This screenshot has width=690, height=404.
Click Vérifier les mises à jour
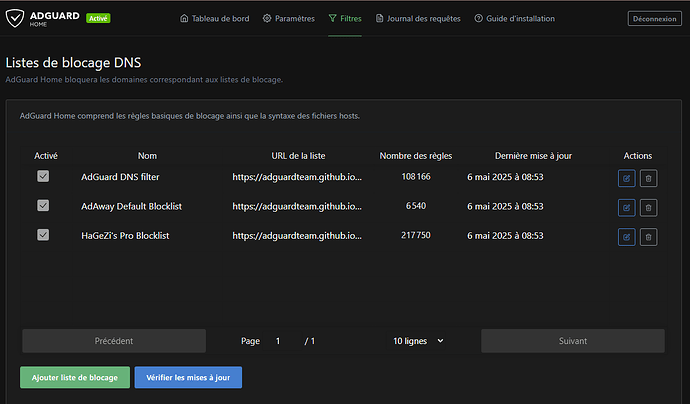(188, 378)
